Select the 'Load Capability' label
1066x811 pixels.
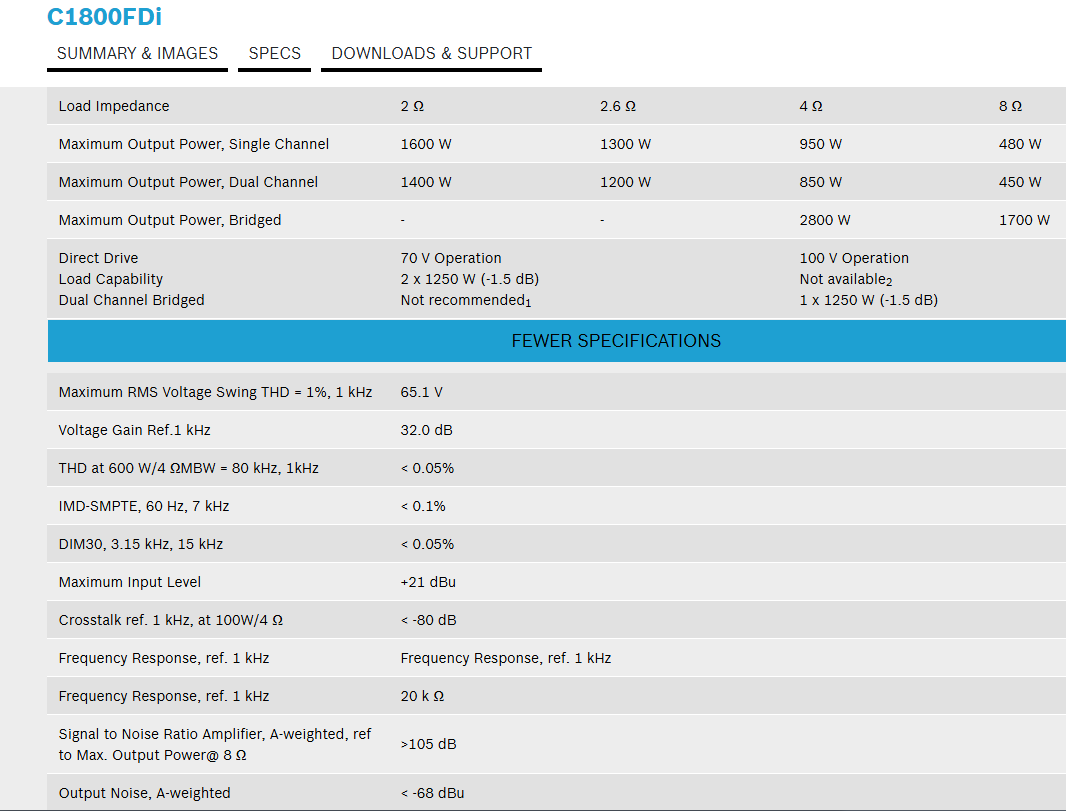click(x=111, y=279)
